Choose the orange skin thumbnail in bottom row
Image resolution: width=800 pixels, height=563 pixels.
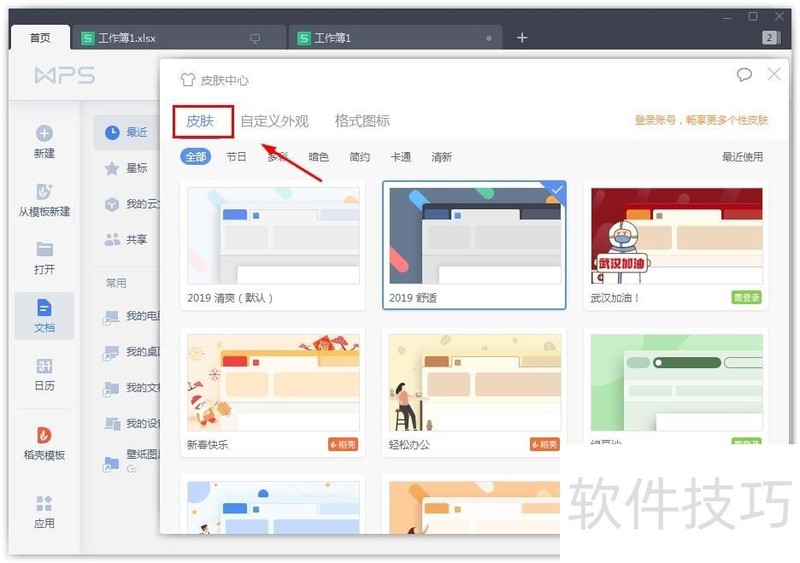(x=474, y=507)
